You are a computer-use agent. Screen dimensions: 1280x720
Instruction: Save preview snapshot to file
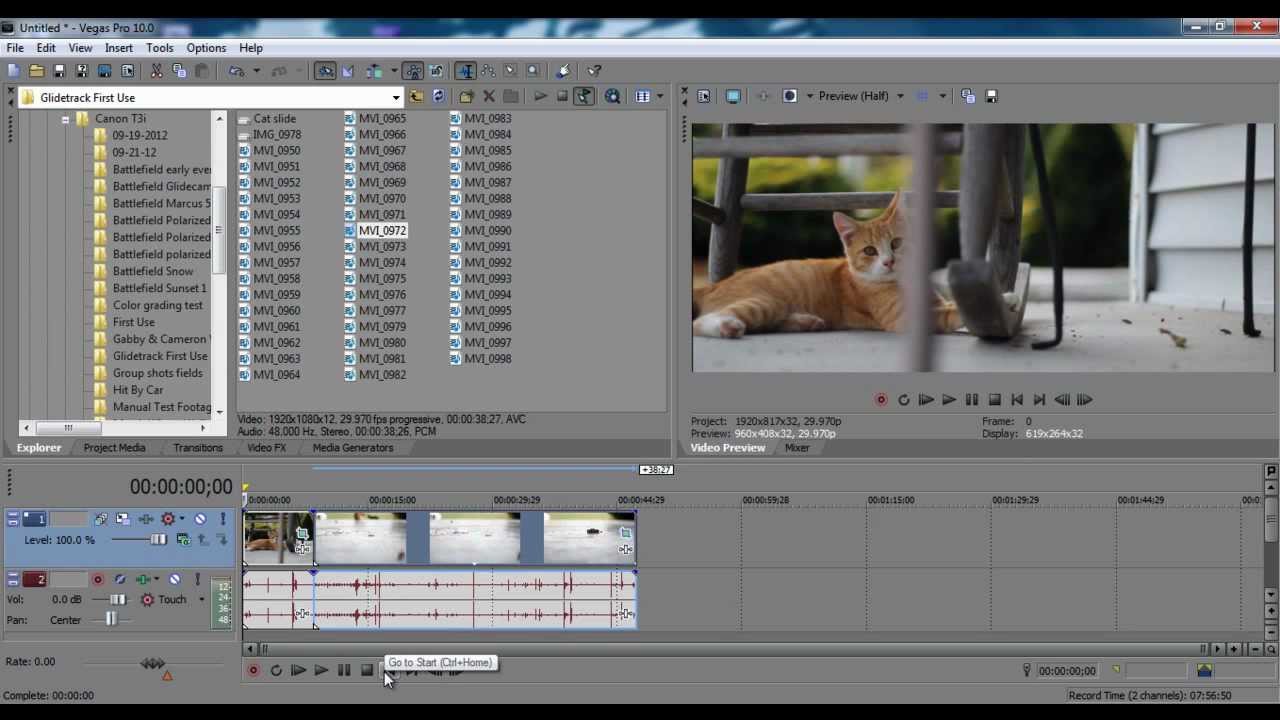992,96
